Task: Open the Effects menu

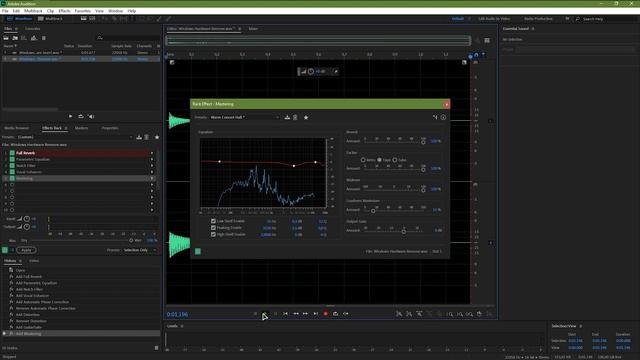Action: (64, 11)
